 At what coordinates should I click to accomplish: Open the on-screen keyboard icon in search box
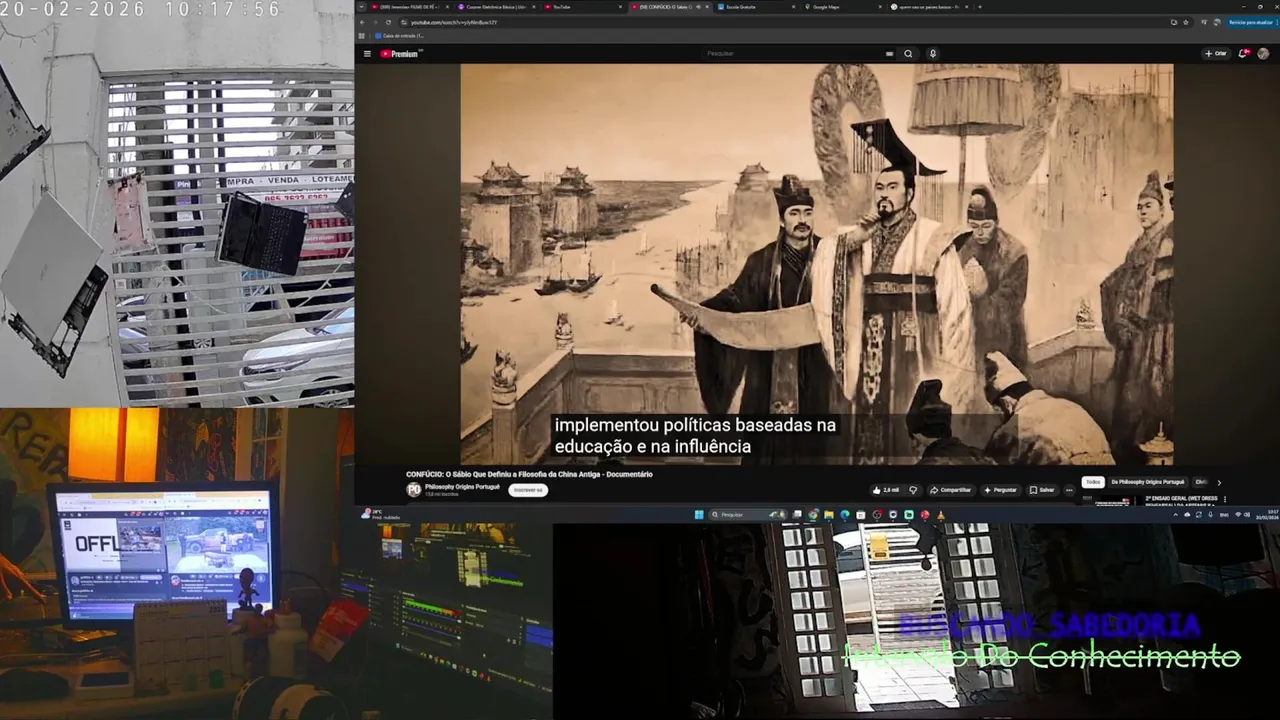(889, 54)
